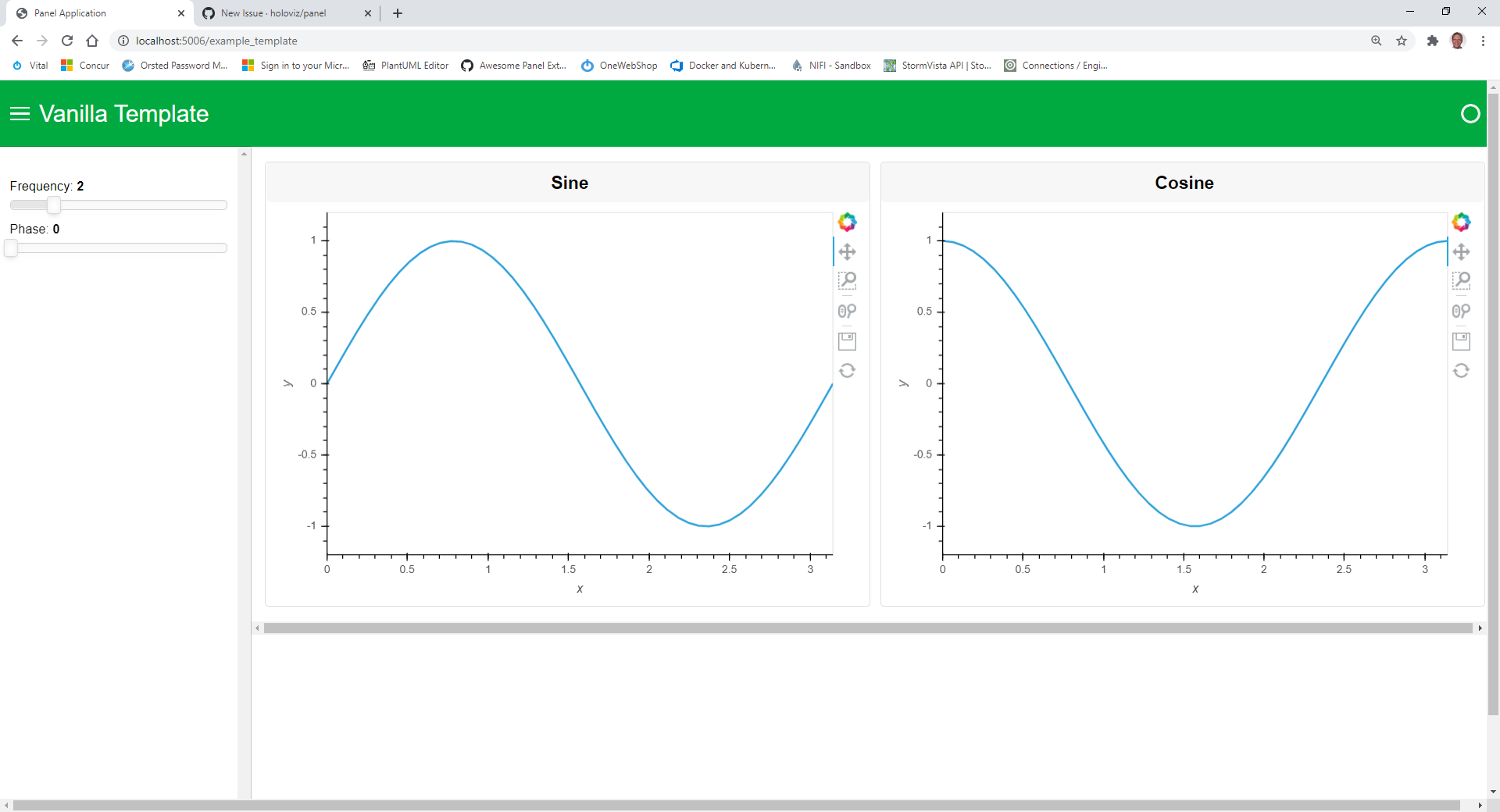Close the New Issue holoviz/panel tab
Viewport: 1500px width, 812px height.
[x=368, y=13]
